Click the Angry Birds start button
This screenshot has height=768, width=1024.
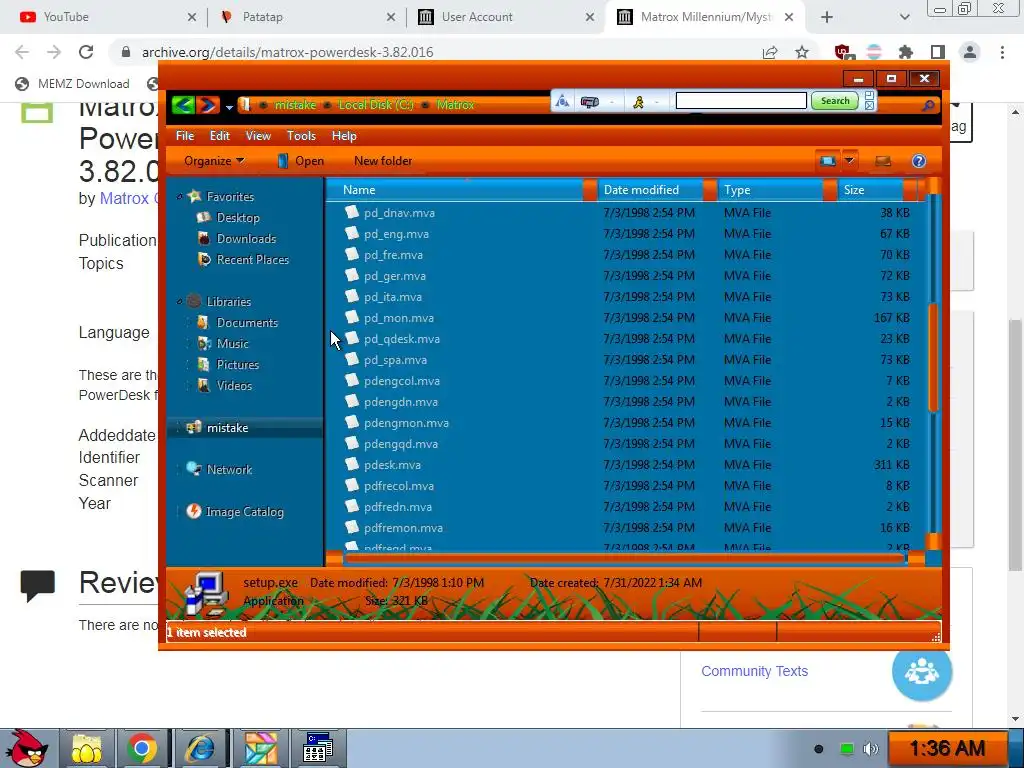[25, 748]
